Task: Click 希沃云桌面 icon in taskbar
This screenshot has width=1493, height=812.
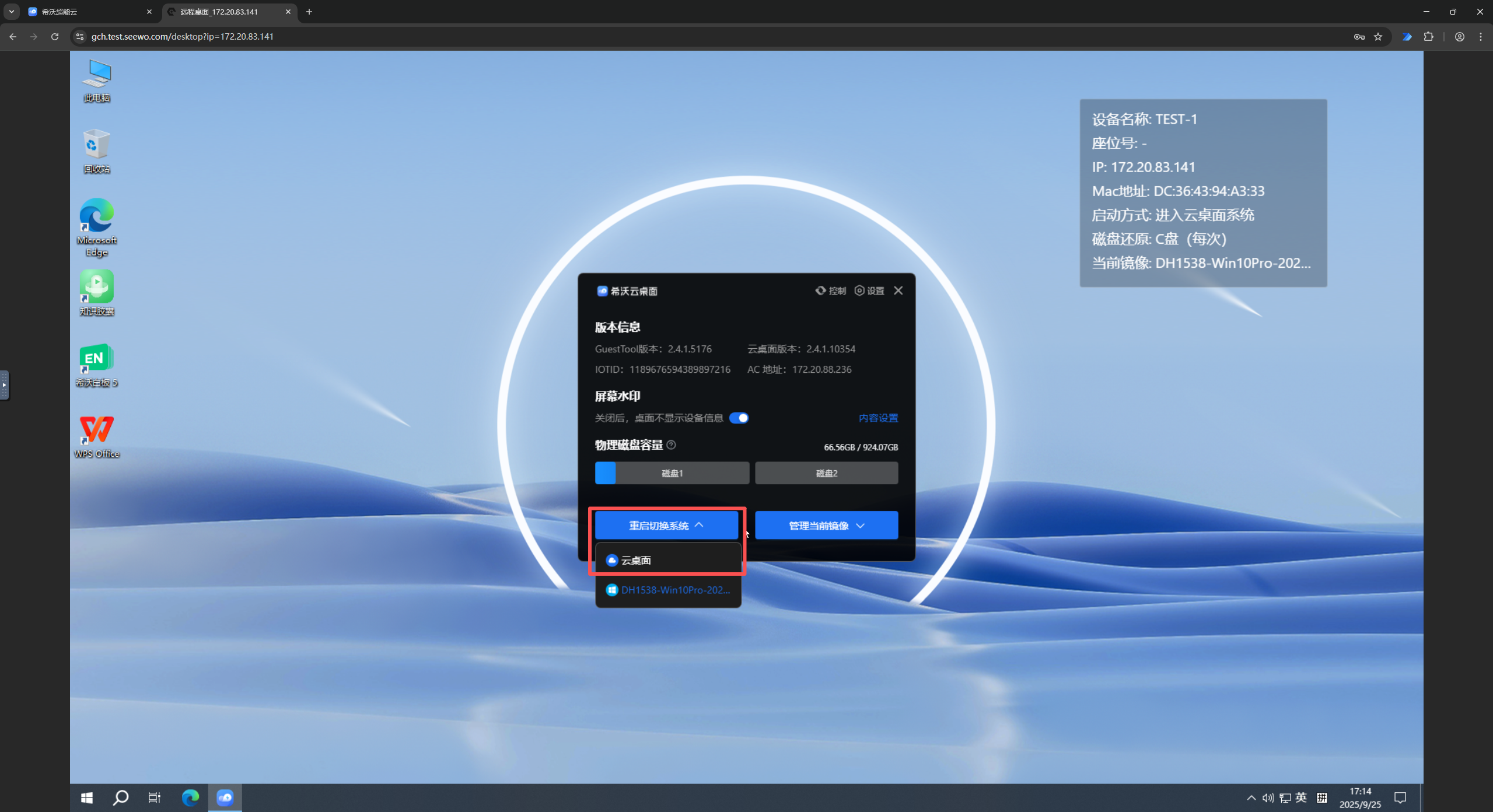Action: pos(225,797)
